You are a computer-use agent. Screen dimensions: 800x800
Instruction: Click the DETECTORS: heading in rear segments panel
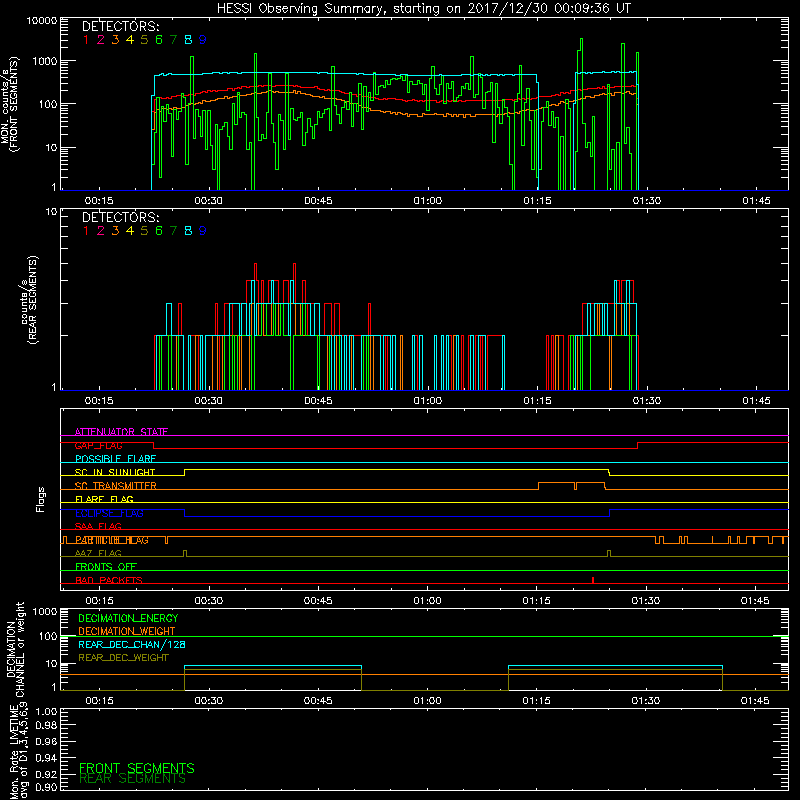[x=120, y=217]
